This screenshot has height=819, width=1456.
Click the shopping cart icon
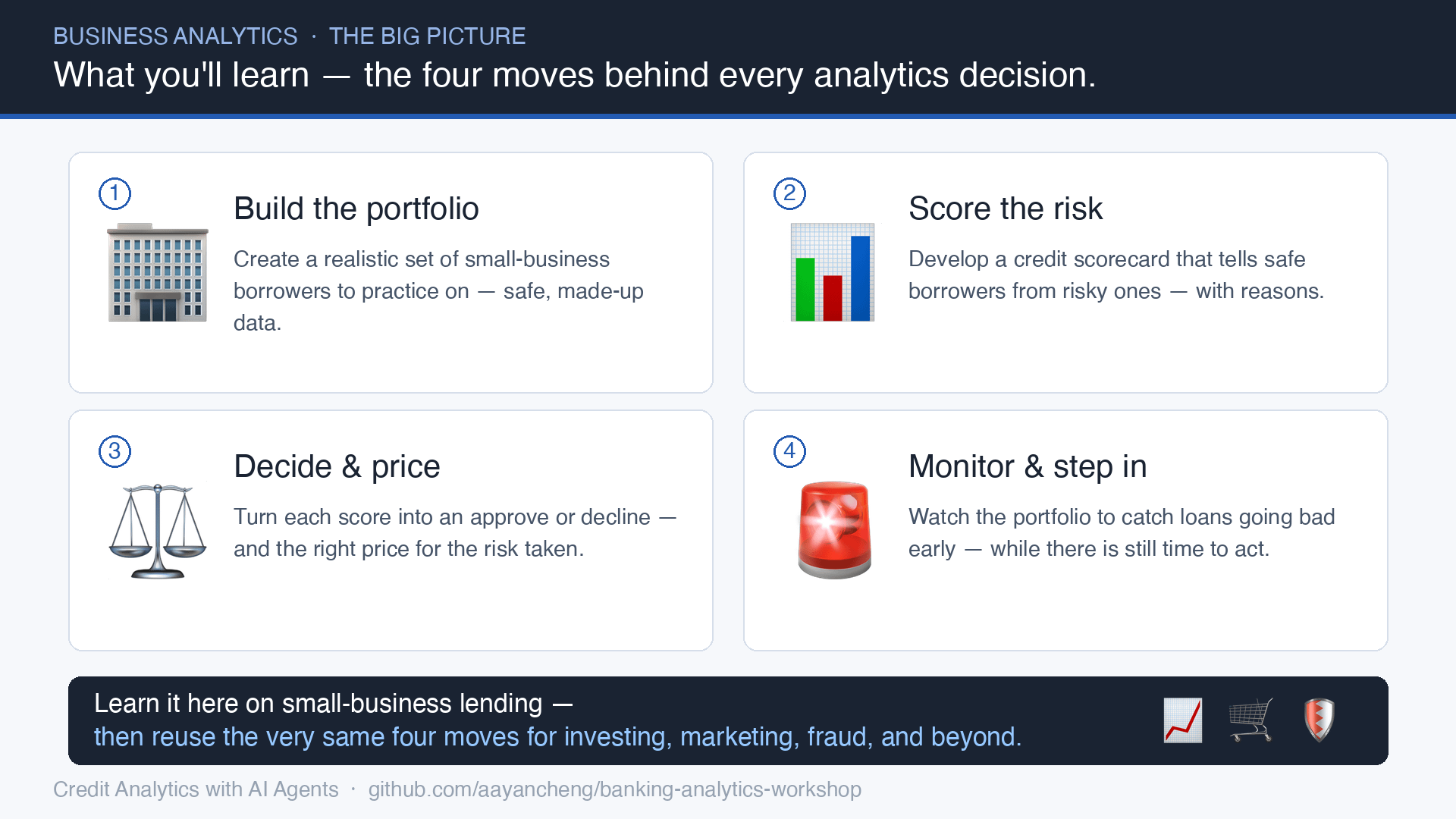pos(1251,720)
